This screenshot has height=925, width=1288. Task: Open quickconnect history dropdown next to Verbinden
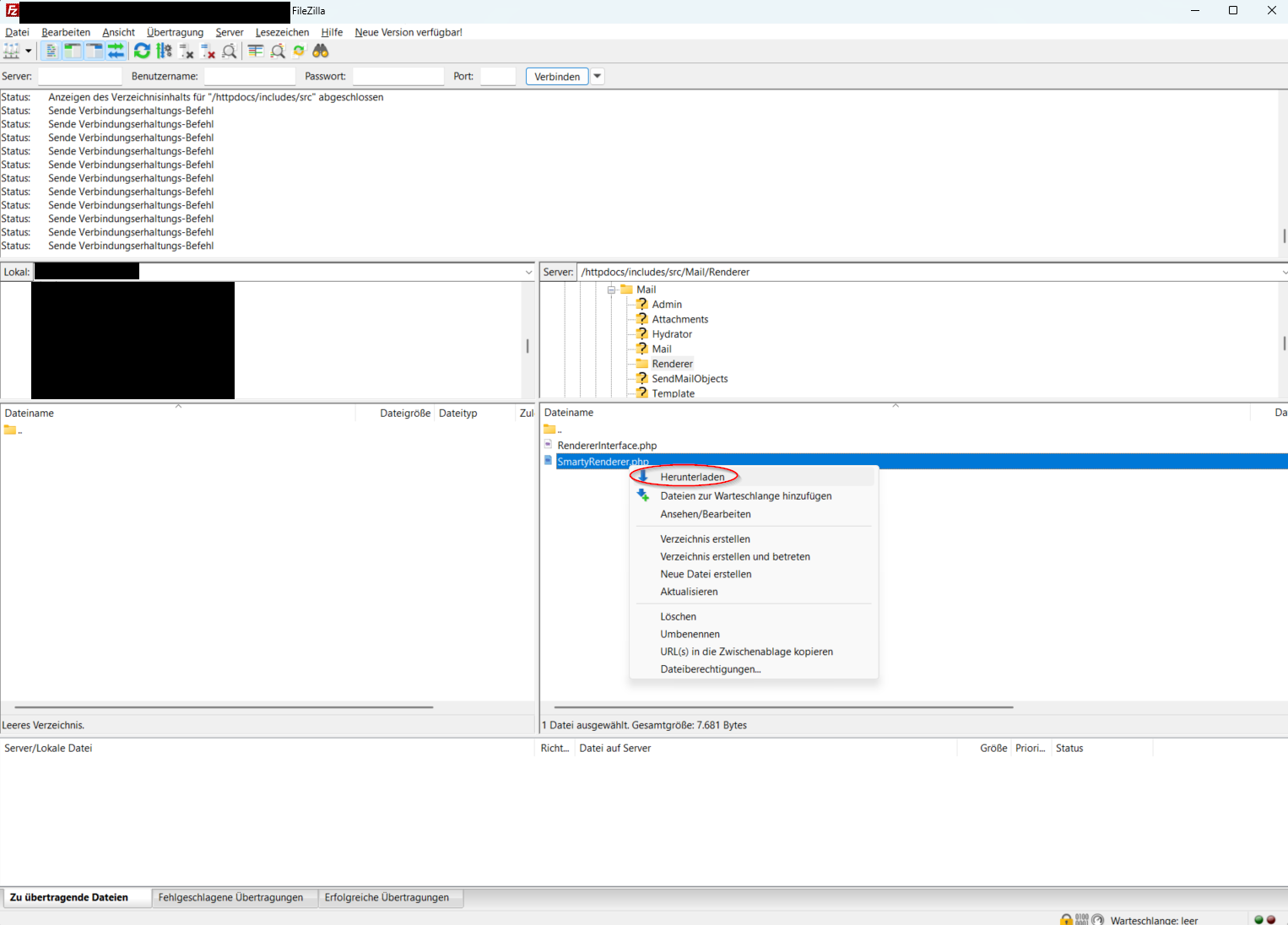(x=598, y=76)
